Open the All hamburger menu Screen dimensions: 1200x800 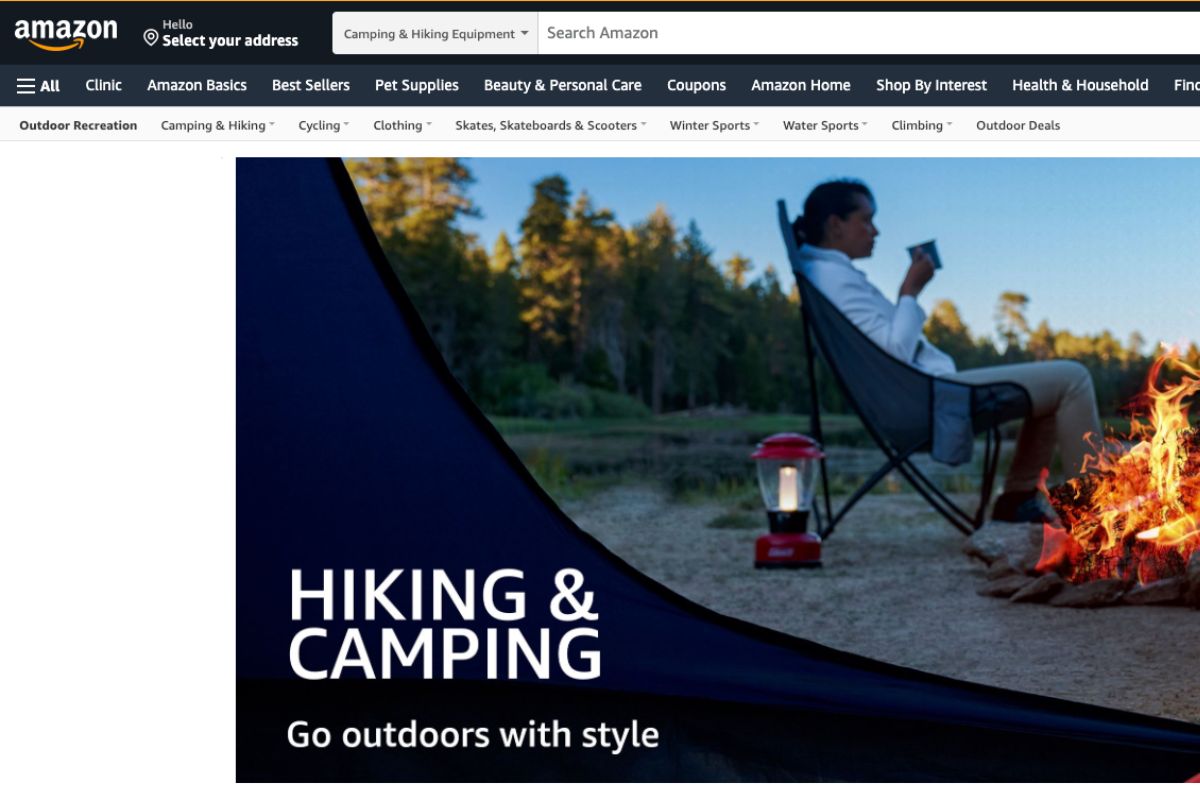[38, 86]
